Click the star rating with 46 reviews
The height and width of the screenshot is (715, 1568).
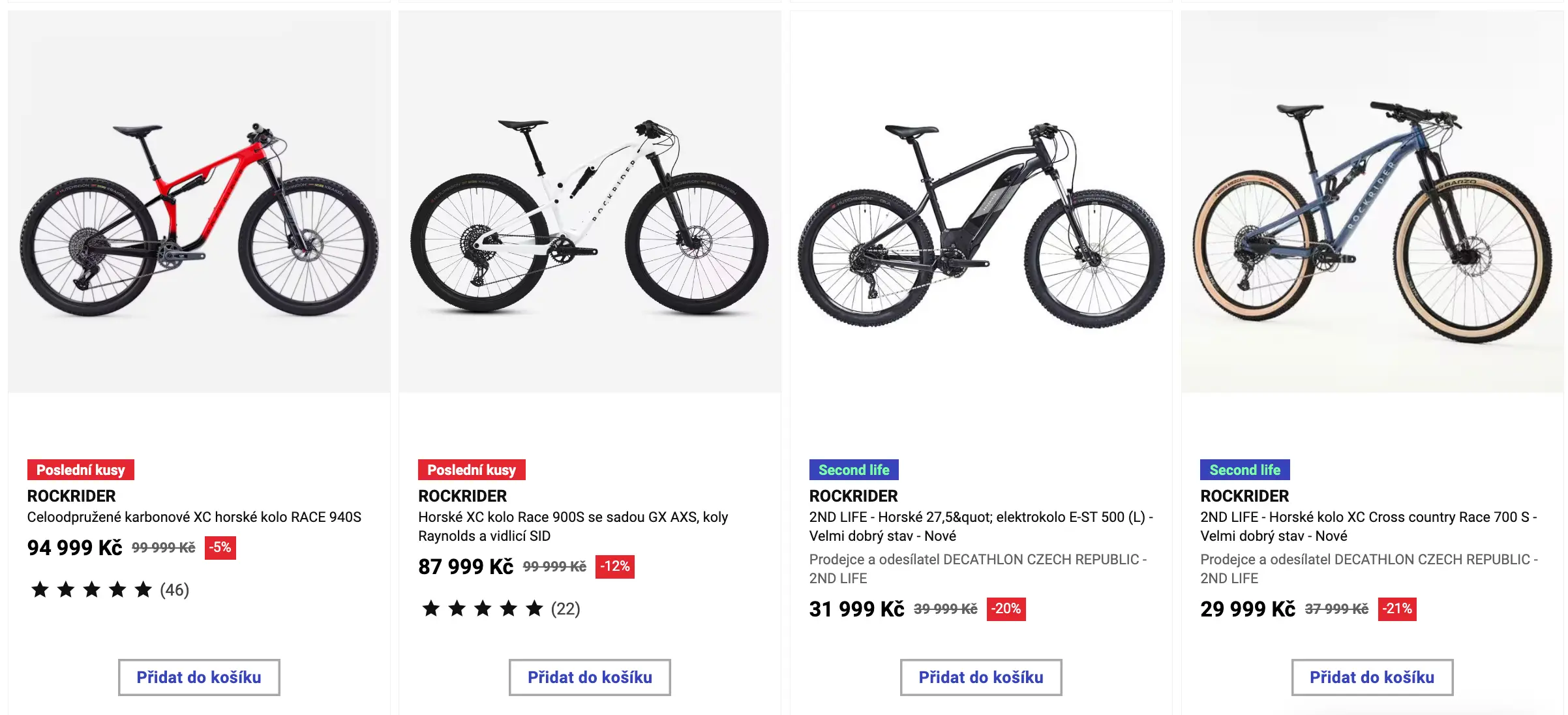(x=108, y=590)
